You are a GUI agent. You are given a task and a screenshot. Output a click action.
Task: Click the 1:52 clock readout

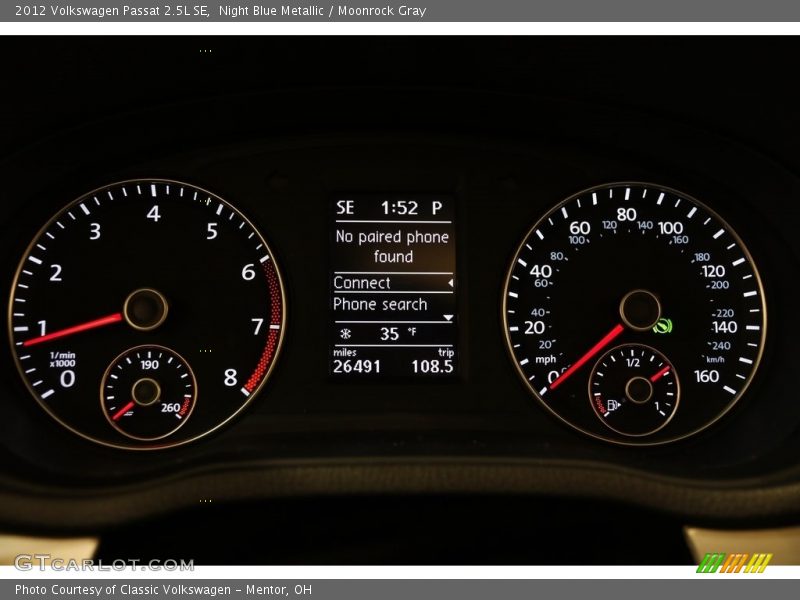[399, 208]
